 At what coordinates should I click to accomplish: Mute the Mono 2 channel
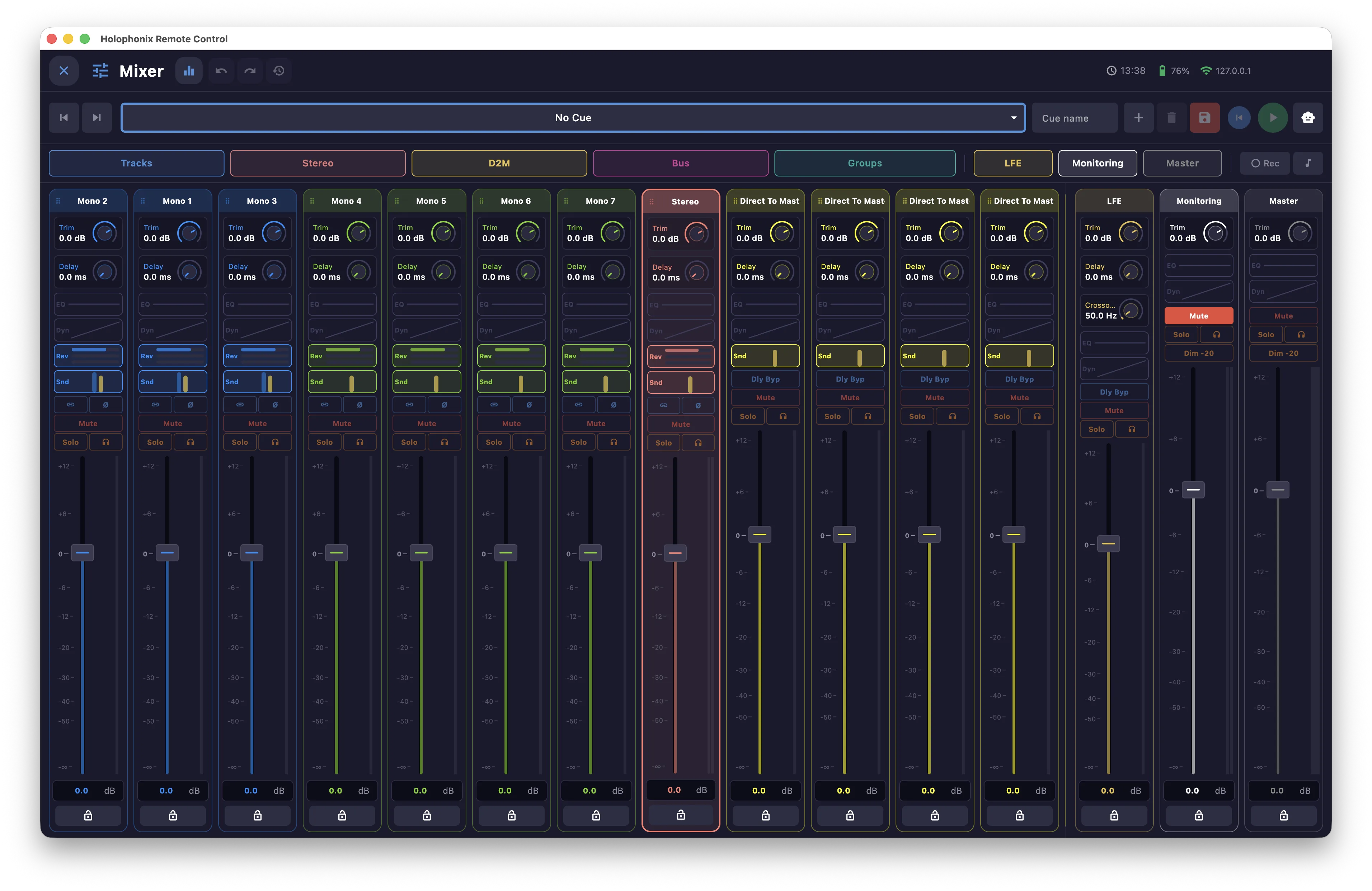[88, 424]
